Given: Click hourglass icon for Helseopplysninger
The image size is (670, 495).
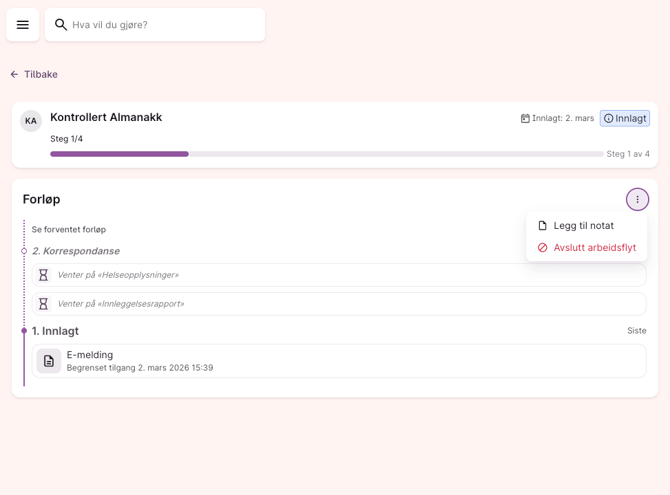Looking at the screenshot, I should point(43,275).
